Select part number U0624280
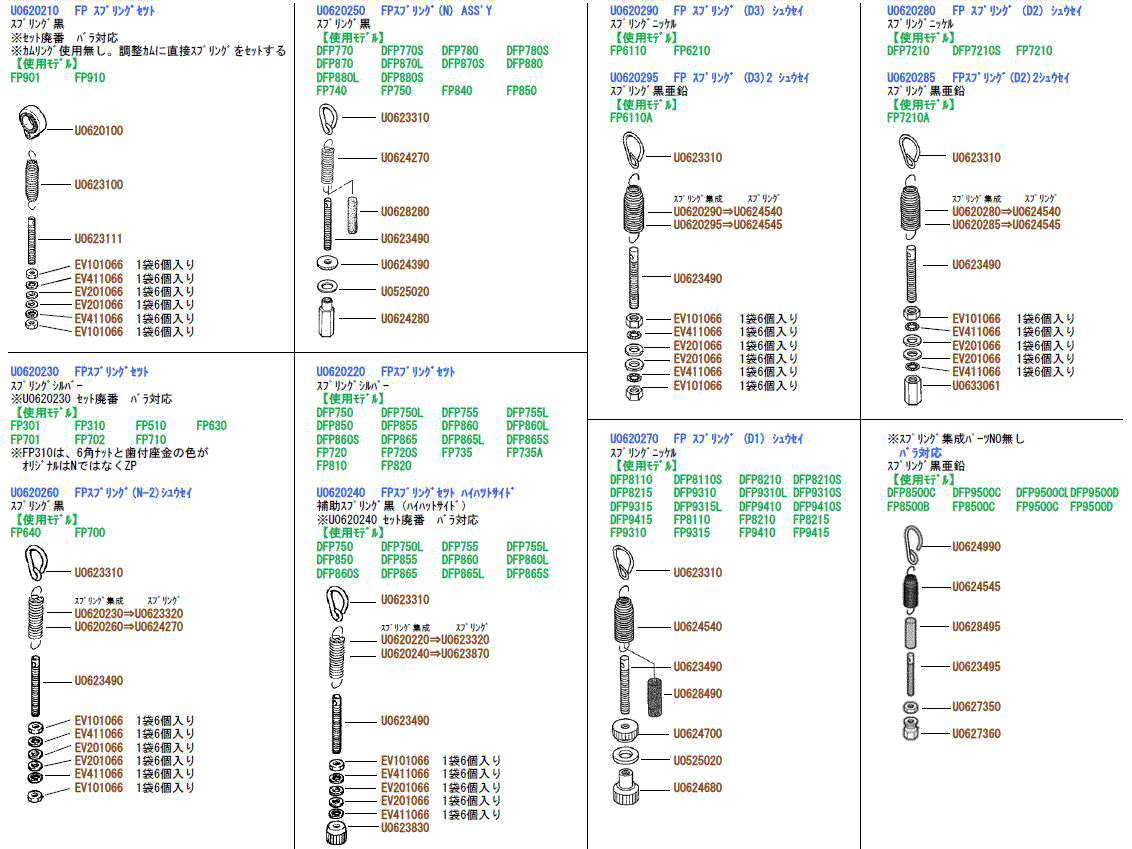 [x=405, y=318]
